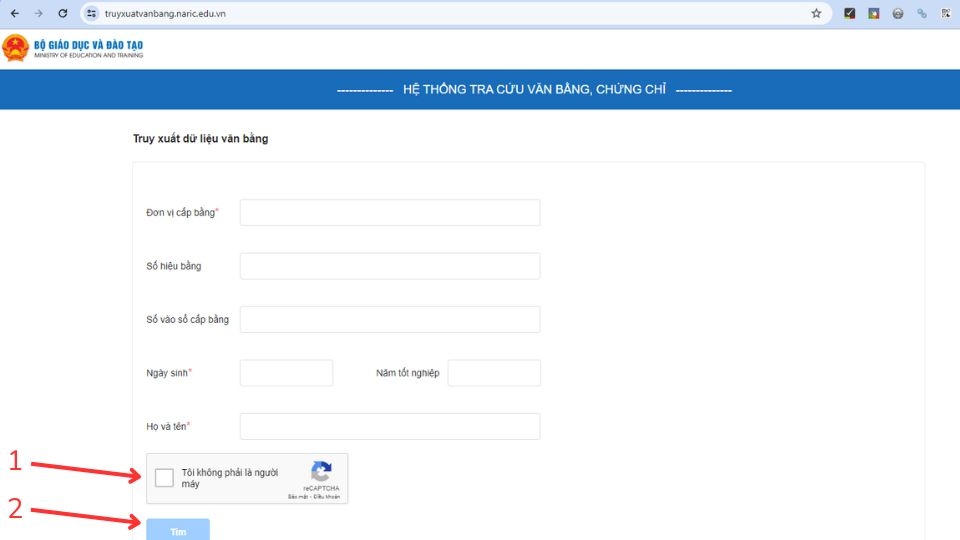The height and width of the screenshot is (540, 960).
Task: Click the gray round extension icon
Action: coord(898,13)
